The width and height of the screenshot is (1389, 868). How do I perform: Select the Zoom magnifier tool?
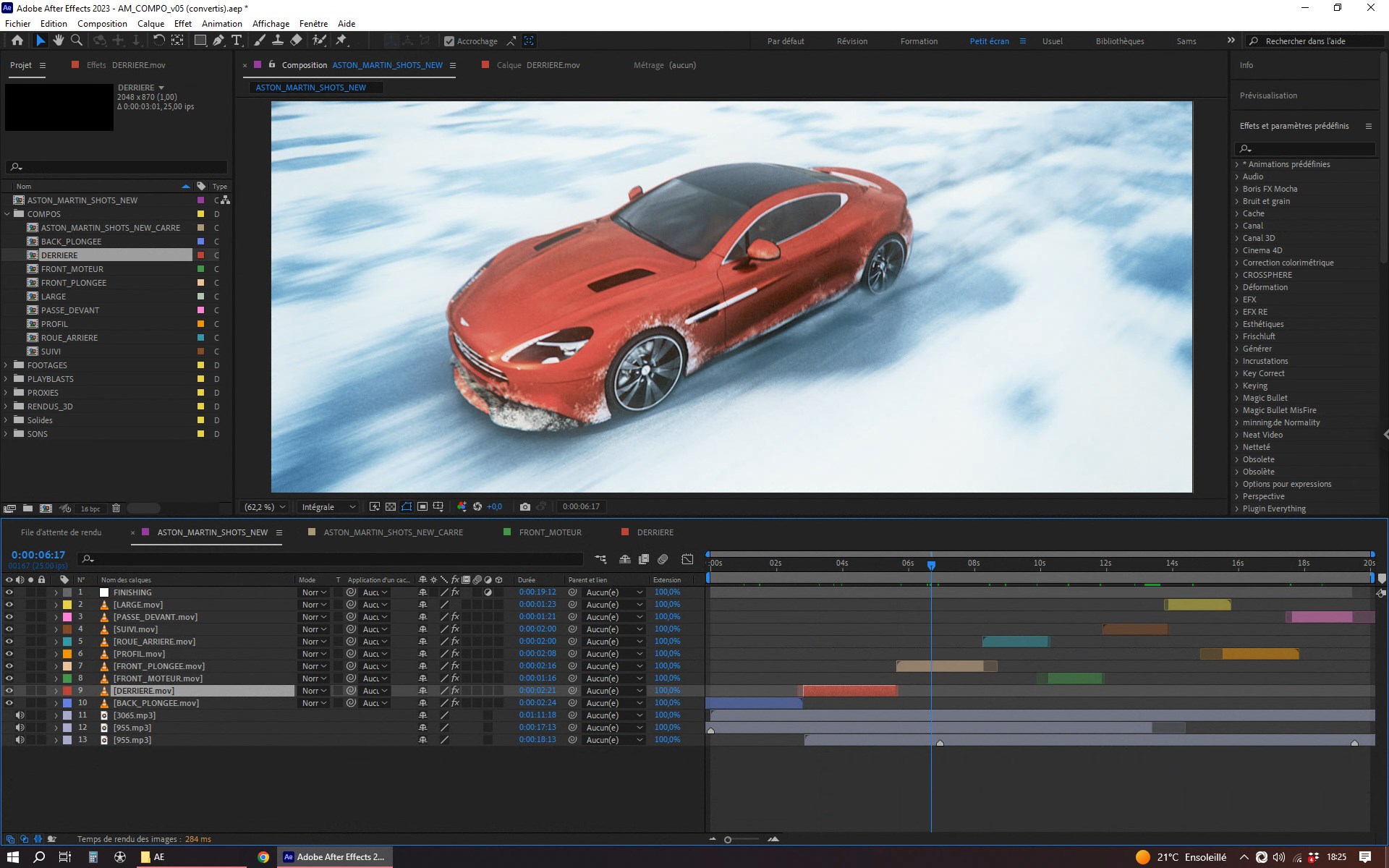(x=76, y=41)
